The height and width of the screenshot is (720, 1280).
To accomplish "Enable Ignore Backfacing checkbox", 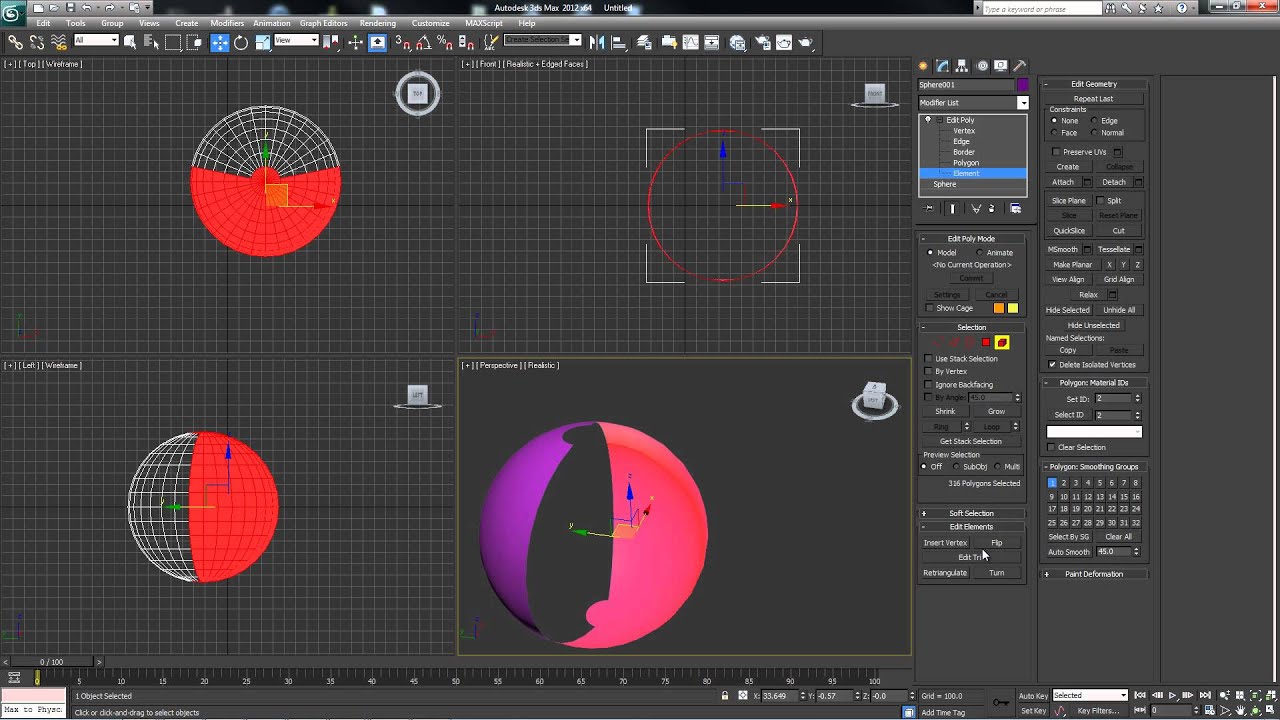I will 929,385.
